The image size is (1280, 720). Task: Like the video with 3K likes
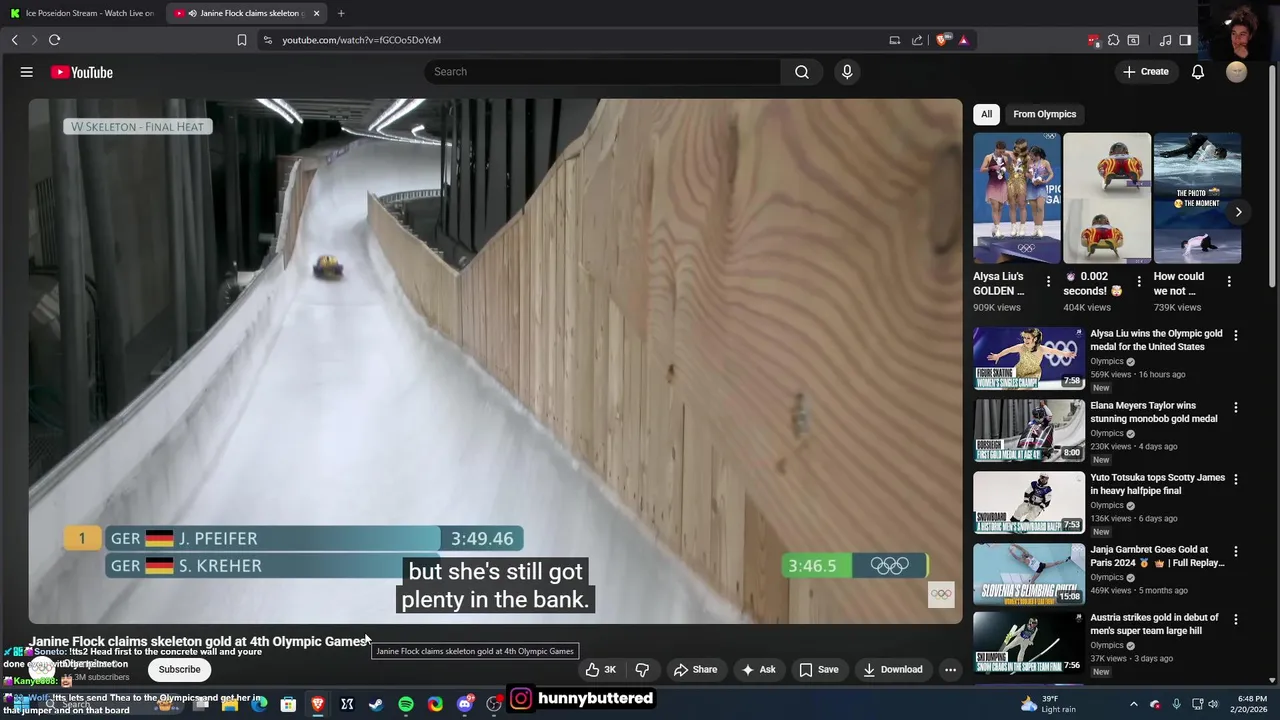601,670
